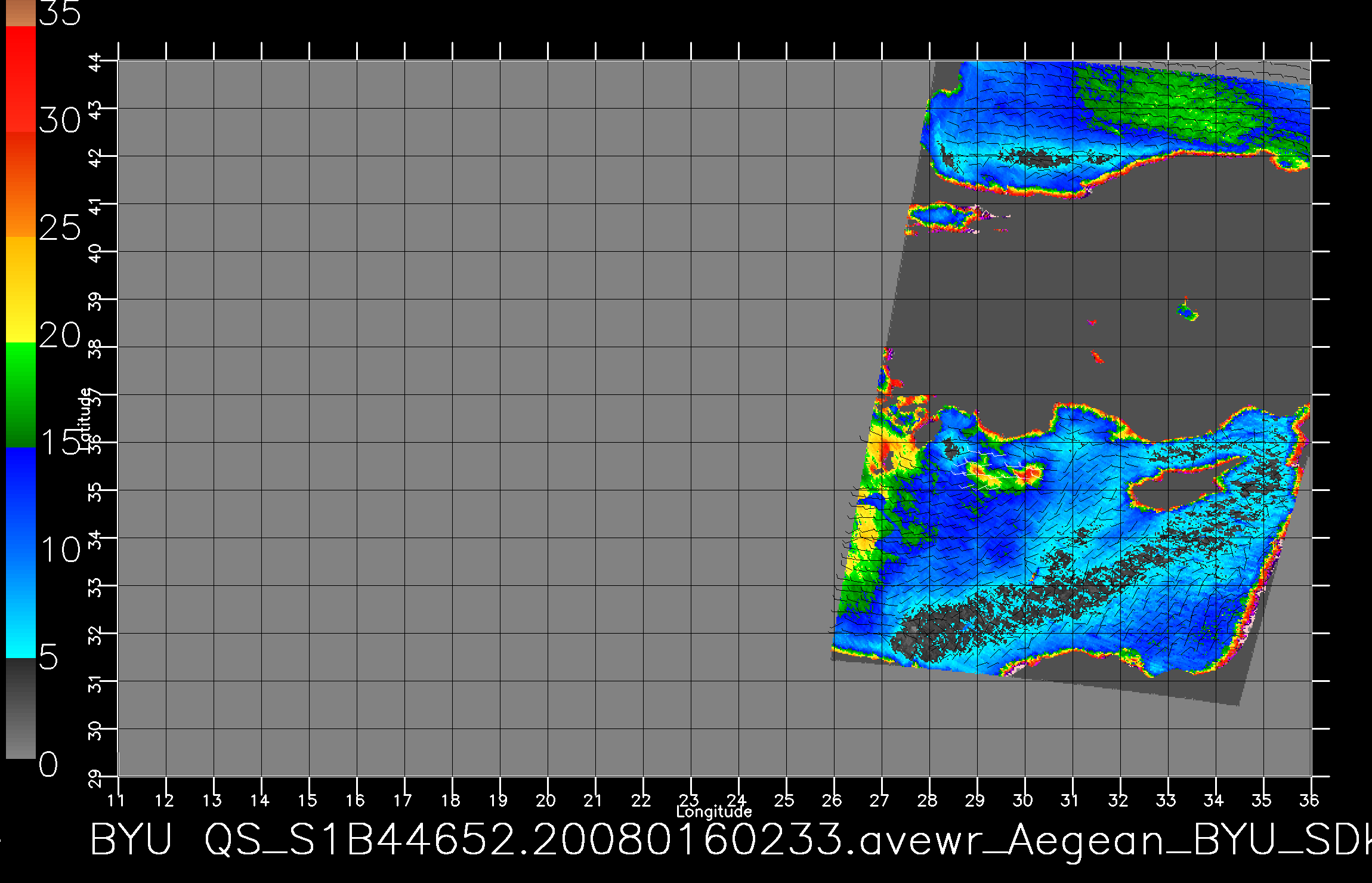Click longitude axis tick label 29
Viewport: 1372px width, 883px height.
click(975, 800)
